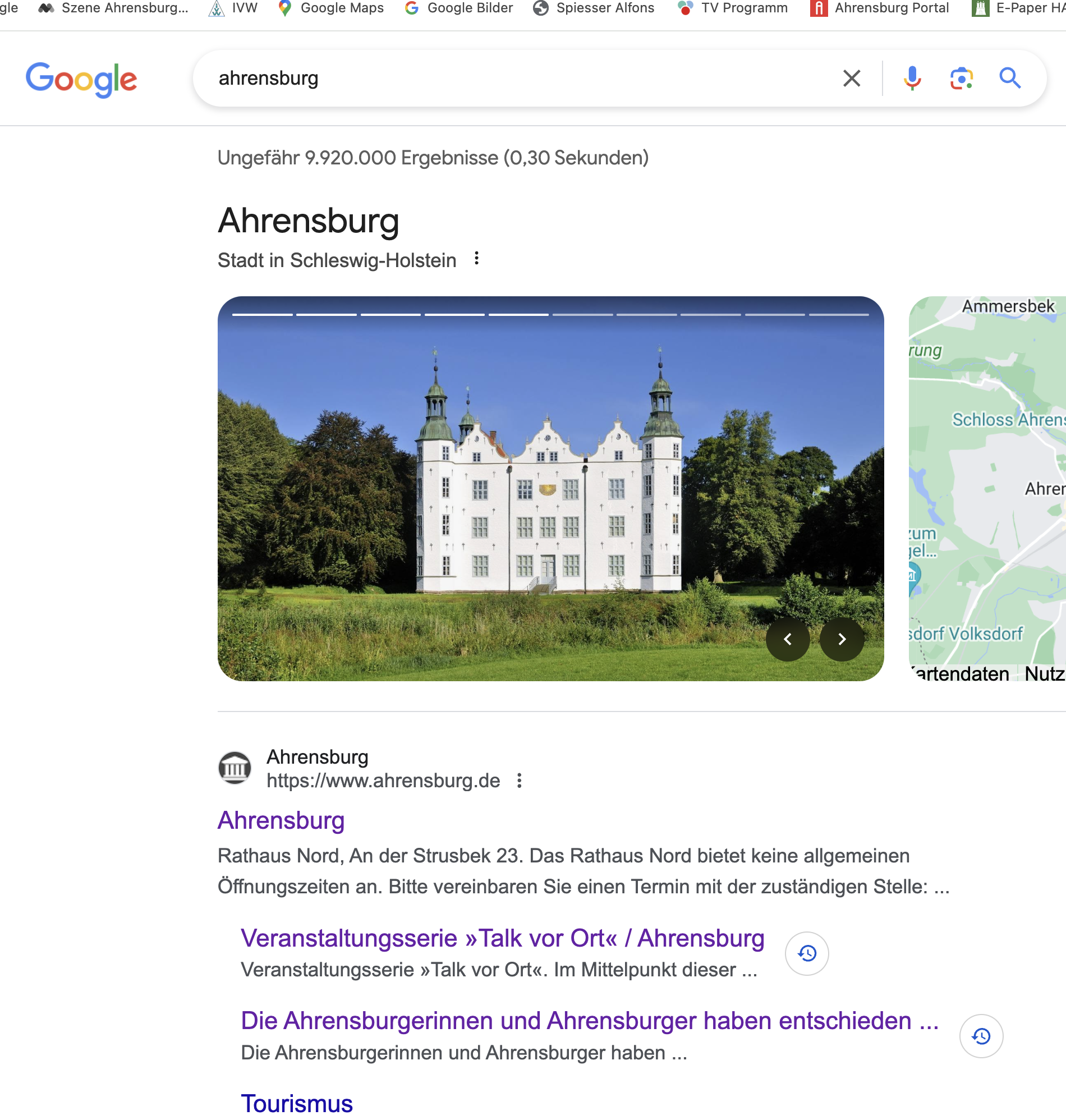Open the Ahrensburg Portal bookmark
This screenshot has height=1120, width=1066.
(x=880, y=8)
